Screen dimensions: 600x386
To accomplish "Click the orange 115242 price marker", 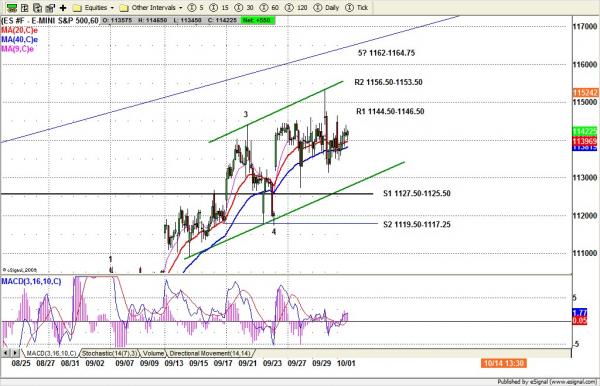I will coord(586,93).
